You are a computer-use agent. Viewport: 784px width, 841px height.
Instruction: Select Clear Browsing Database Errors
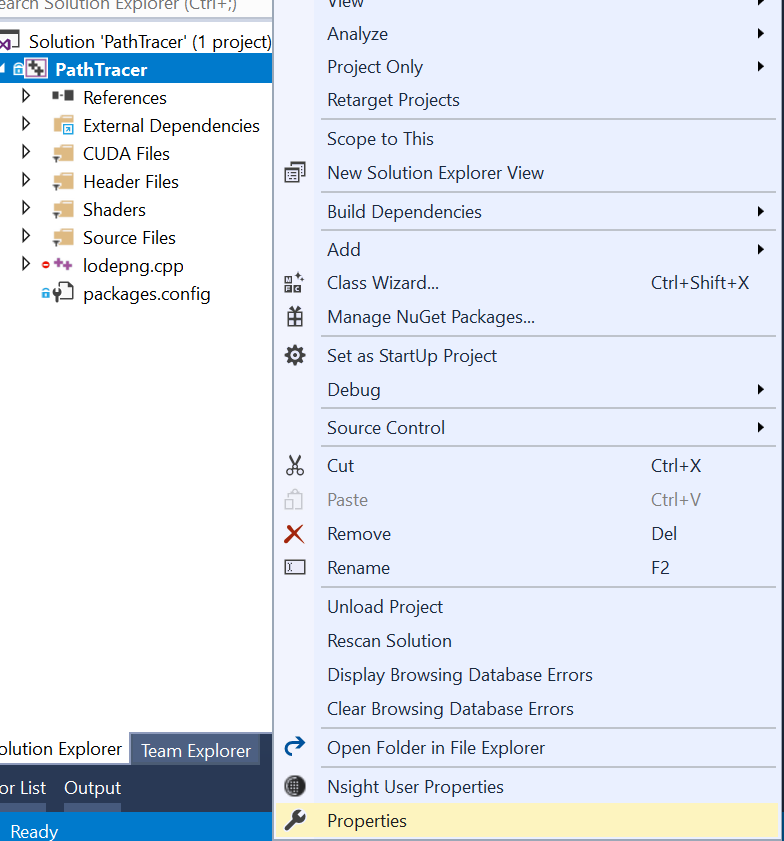coord(526,709)
